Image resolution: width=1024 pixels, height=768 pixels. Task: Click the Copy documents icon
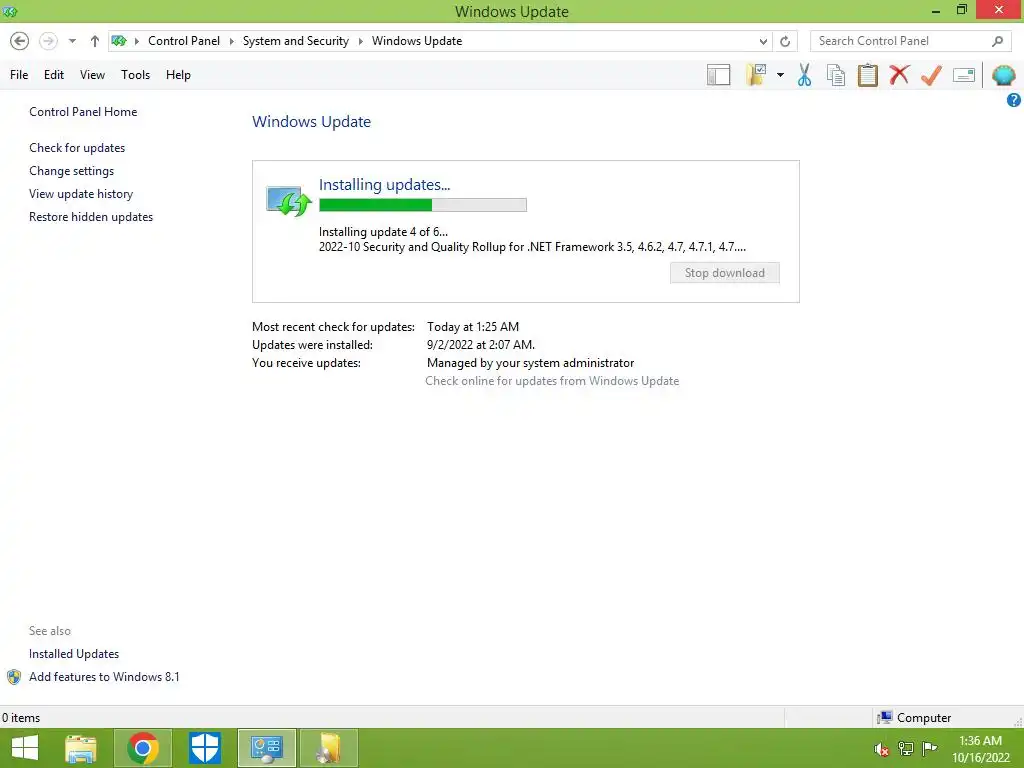(x=836, y=75)
